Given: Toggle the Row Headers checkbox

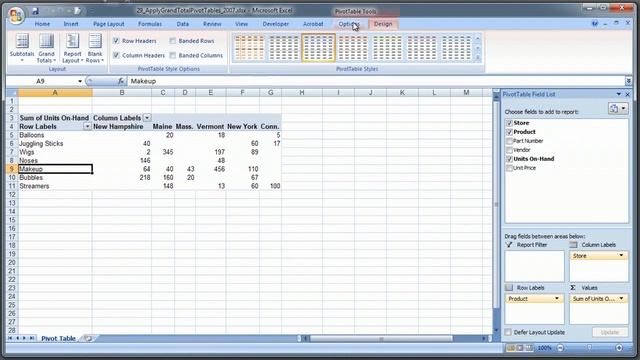Looking at the screenshot, I should pyautogui.click(x=116, y=41).
